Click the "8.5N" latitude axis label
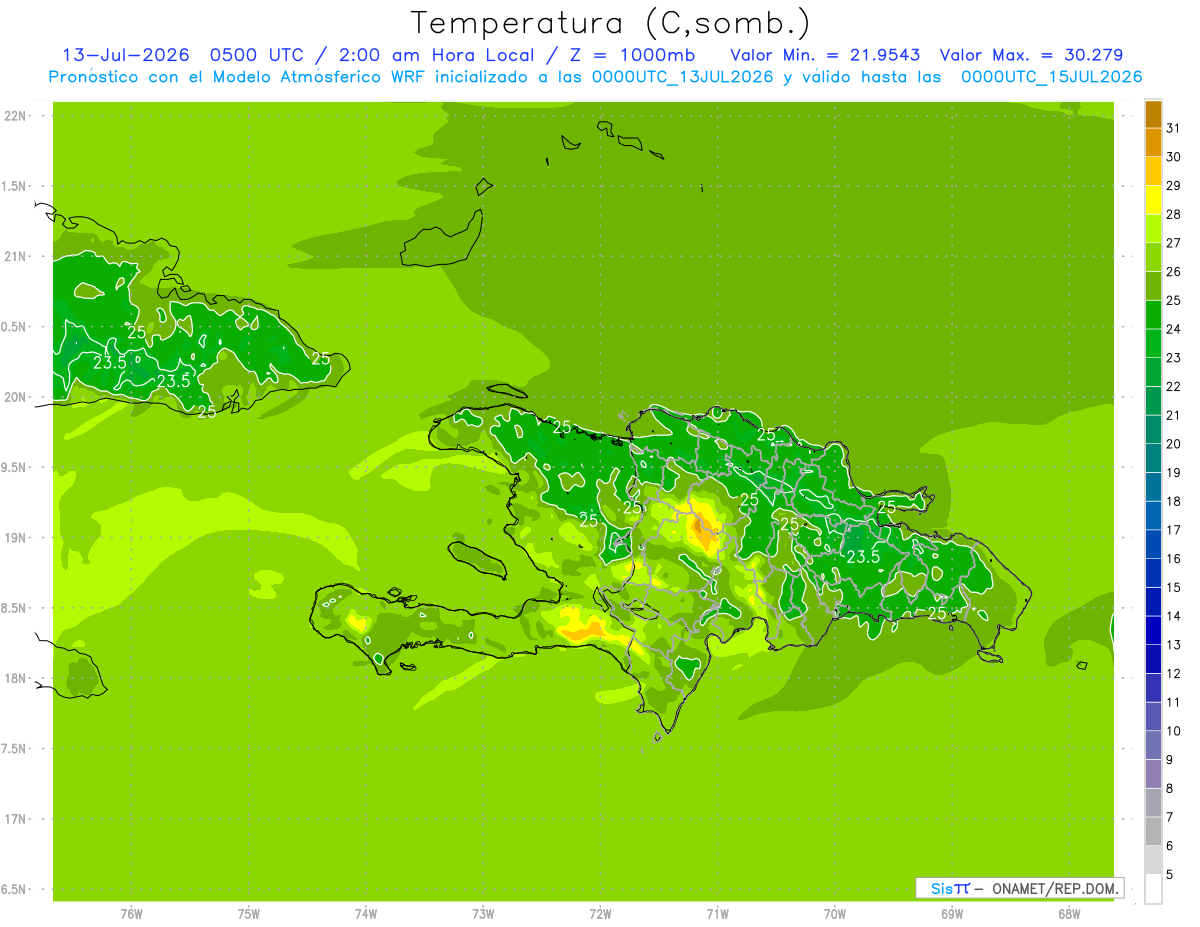1200x927 pixels. 15,608
